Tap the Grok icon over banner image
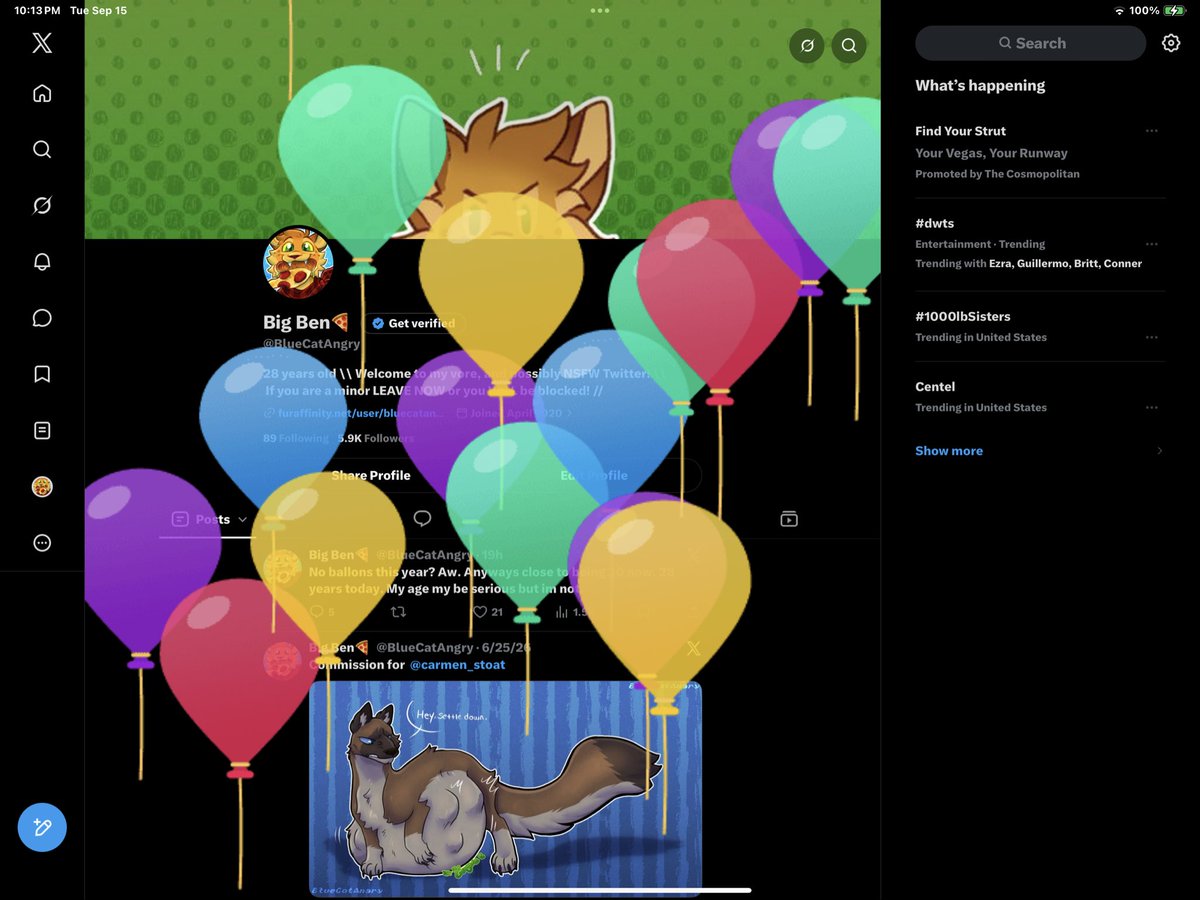Viewport: 1200px width, 900px height. click(x=806, y=45)
